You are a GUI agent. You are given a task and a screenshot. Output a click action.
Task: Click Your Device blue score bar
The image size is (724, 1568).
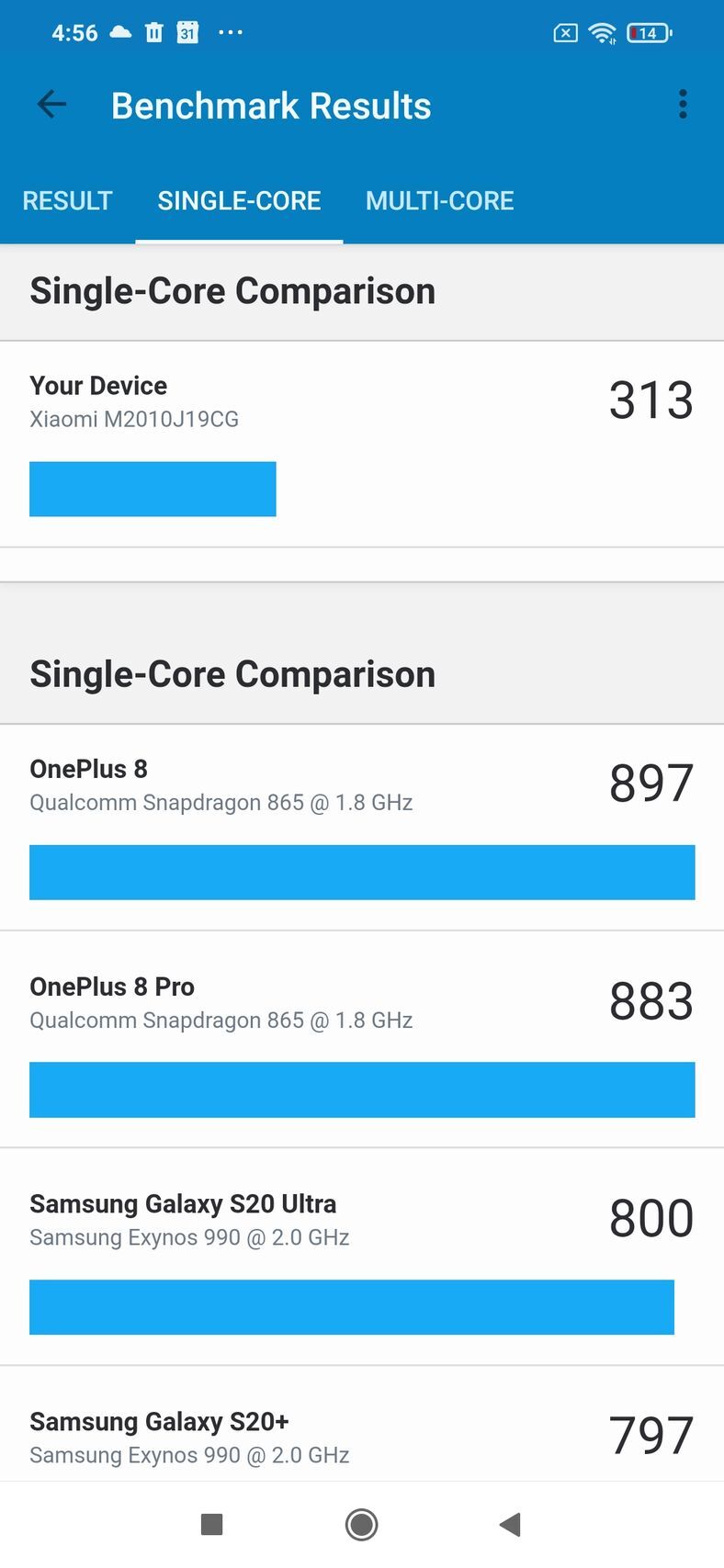coord(153,489)
